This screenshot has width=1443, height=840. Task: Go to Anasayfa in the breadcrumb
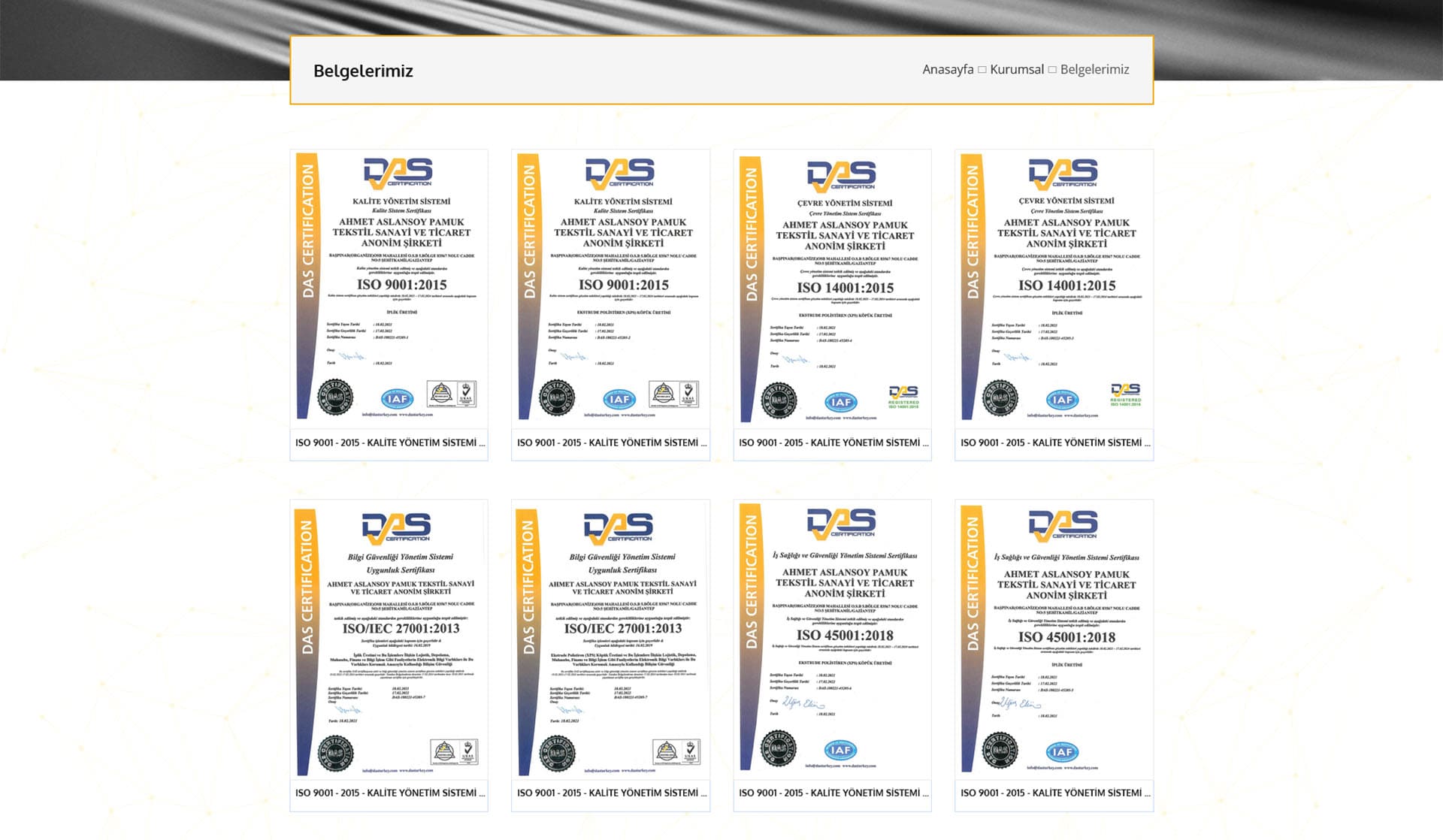coord(948,69)
